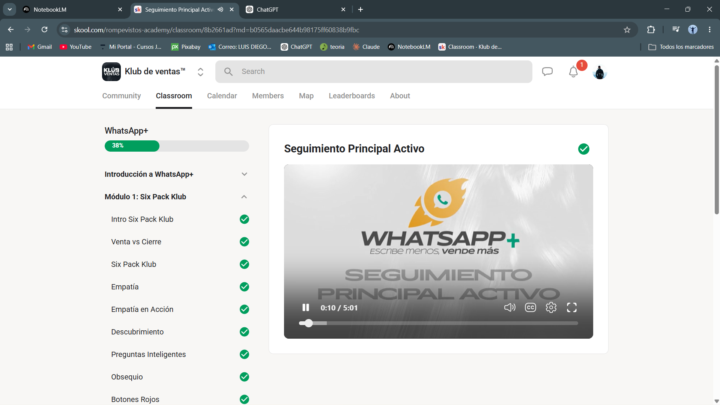Open video settings gear icon
Image resolution: width=720 pixels, height=405 pixels.
pos(551,308)
